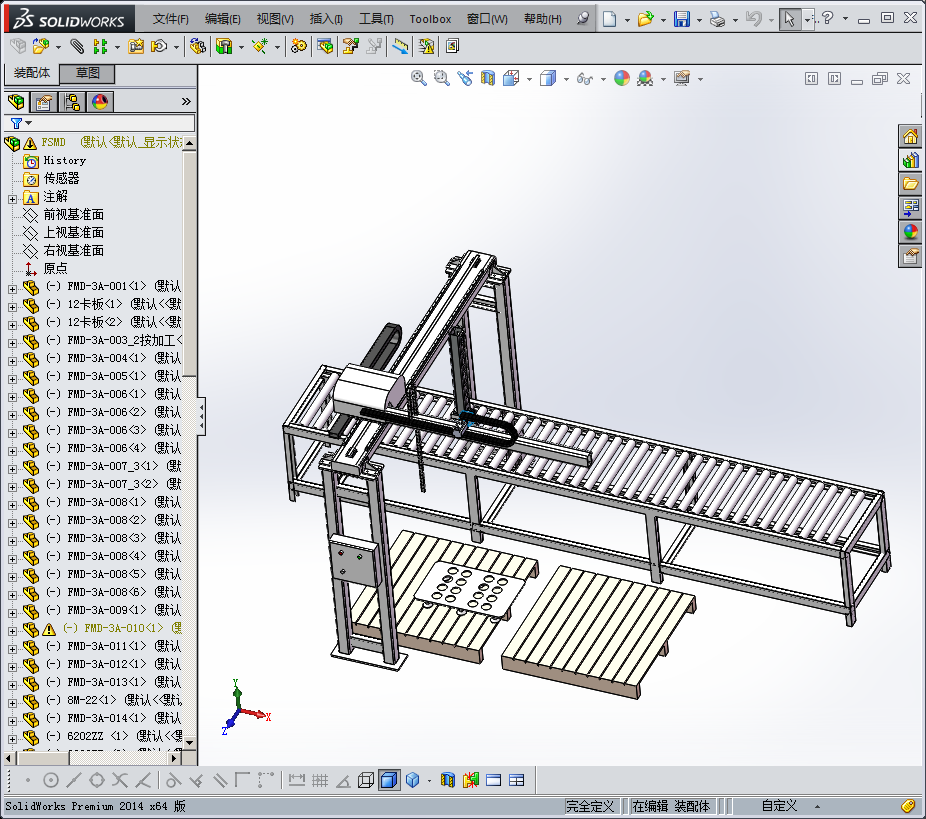Click the Open document button
This screenshot has width=926, height=819.
click(x=645, y=19)
